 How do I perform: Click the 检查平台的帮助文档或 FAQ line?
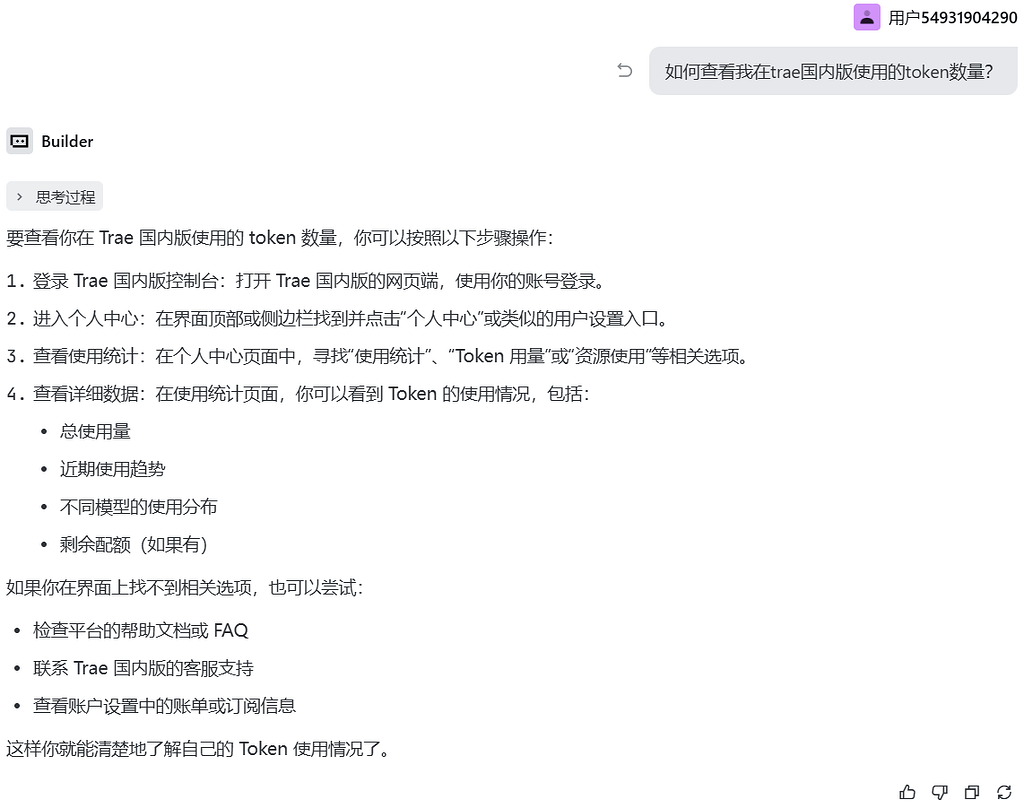click(x=141, y=631)
